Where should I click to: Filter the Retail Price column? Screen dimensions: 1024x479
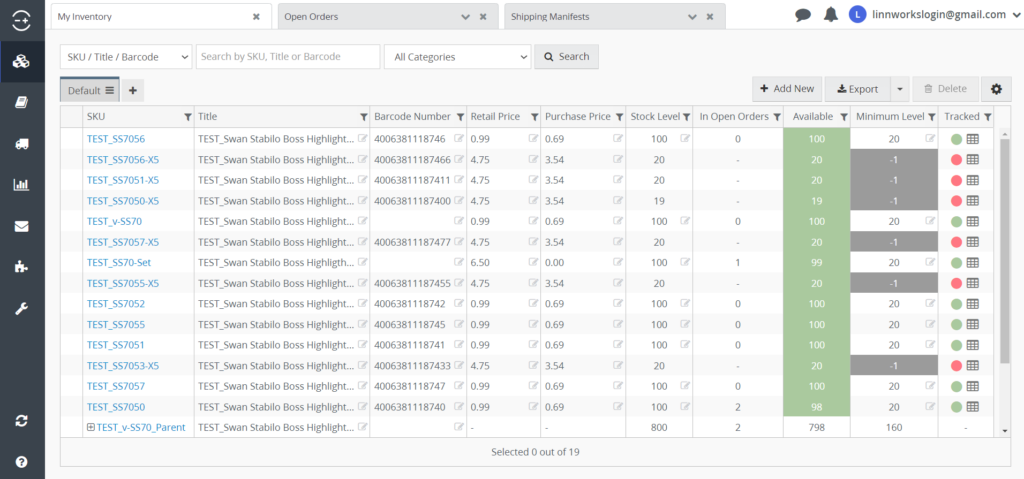click(x=534, y=117)
